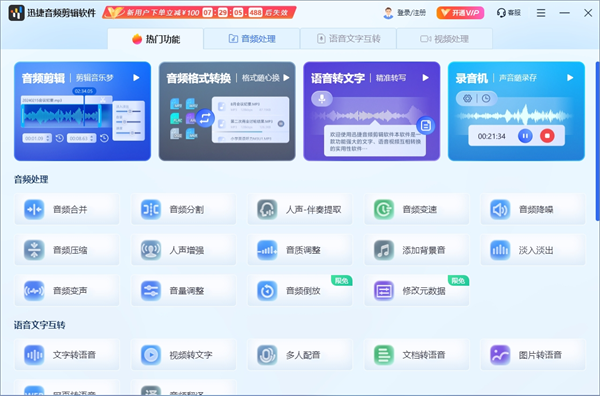Viewport: 600px width, 396px height.
Task: Open 音频倒放 reverse audio tool
Action: pyautogui.click(x=300, y=290)
